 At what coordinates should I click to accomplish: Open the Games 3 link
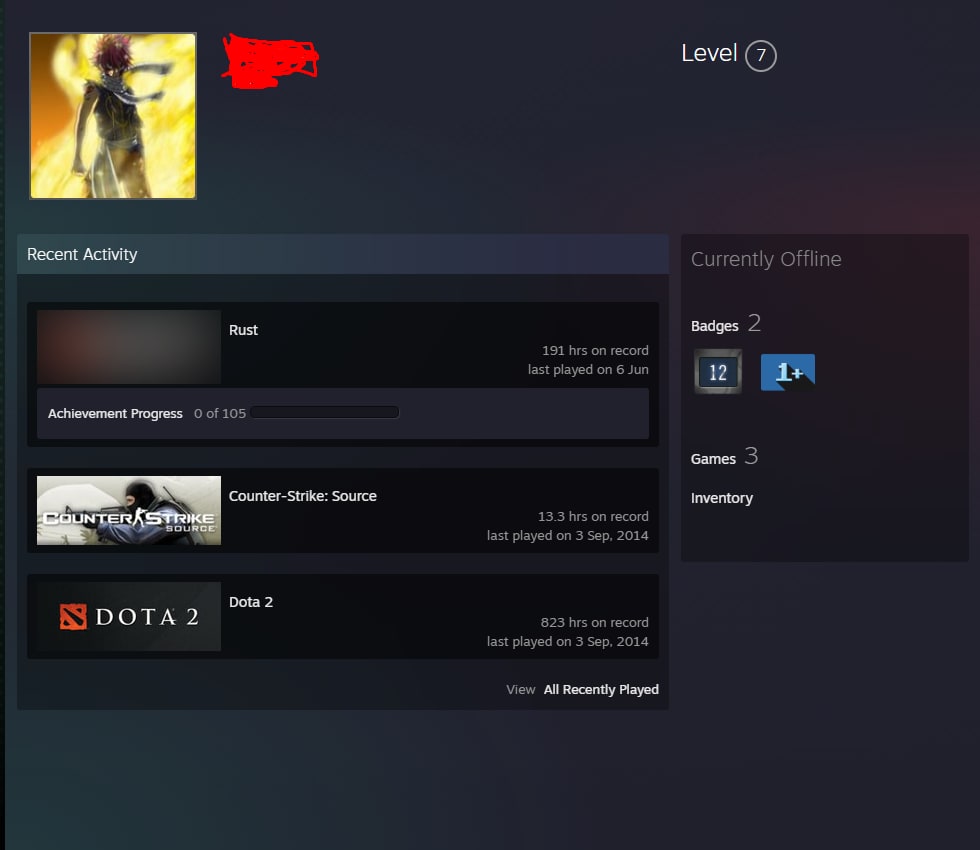tap(724, 457)
